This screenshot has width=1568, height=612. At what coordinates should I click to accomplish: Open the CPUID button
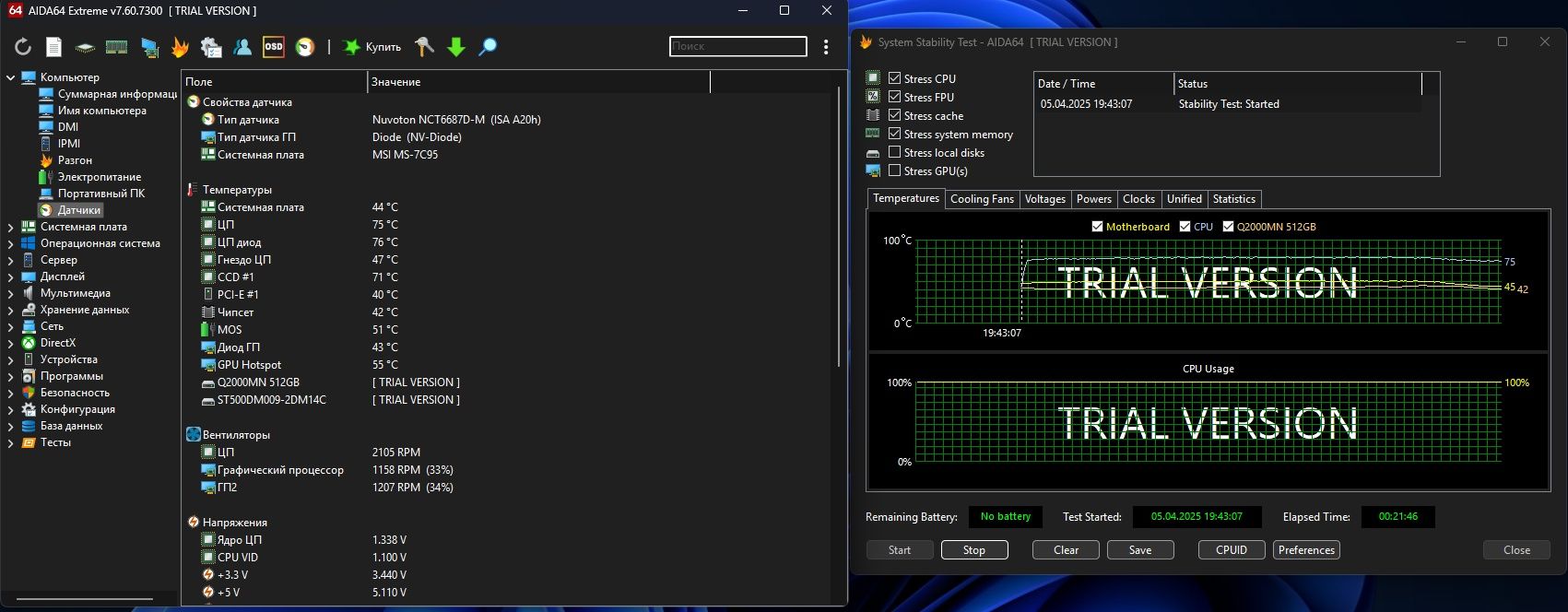click(1232, 550)
